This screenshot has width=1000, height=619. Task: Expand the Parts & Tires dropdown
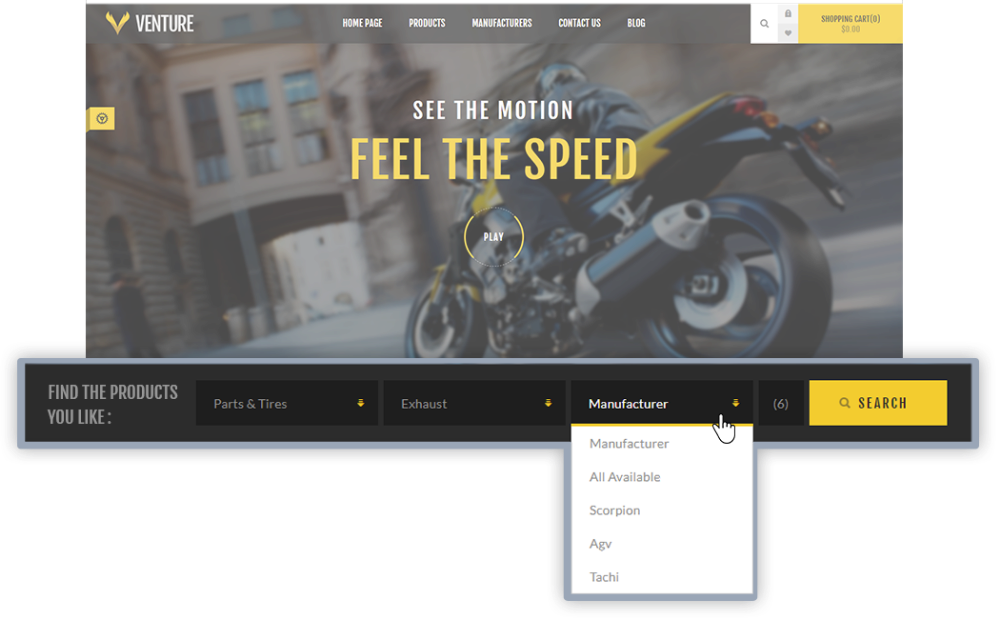pos(286,403)
